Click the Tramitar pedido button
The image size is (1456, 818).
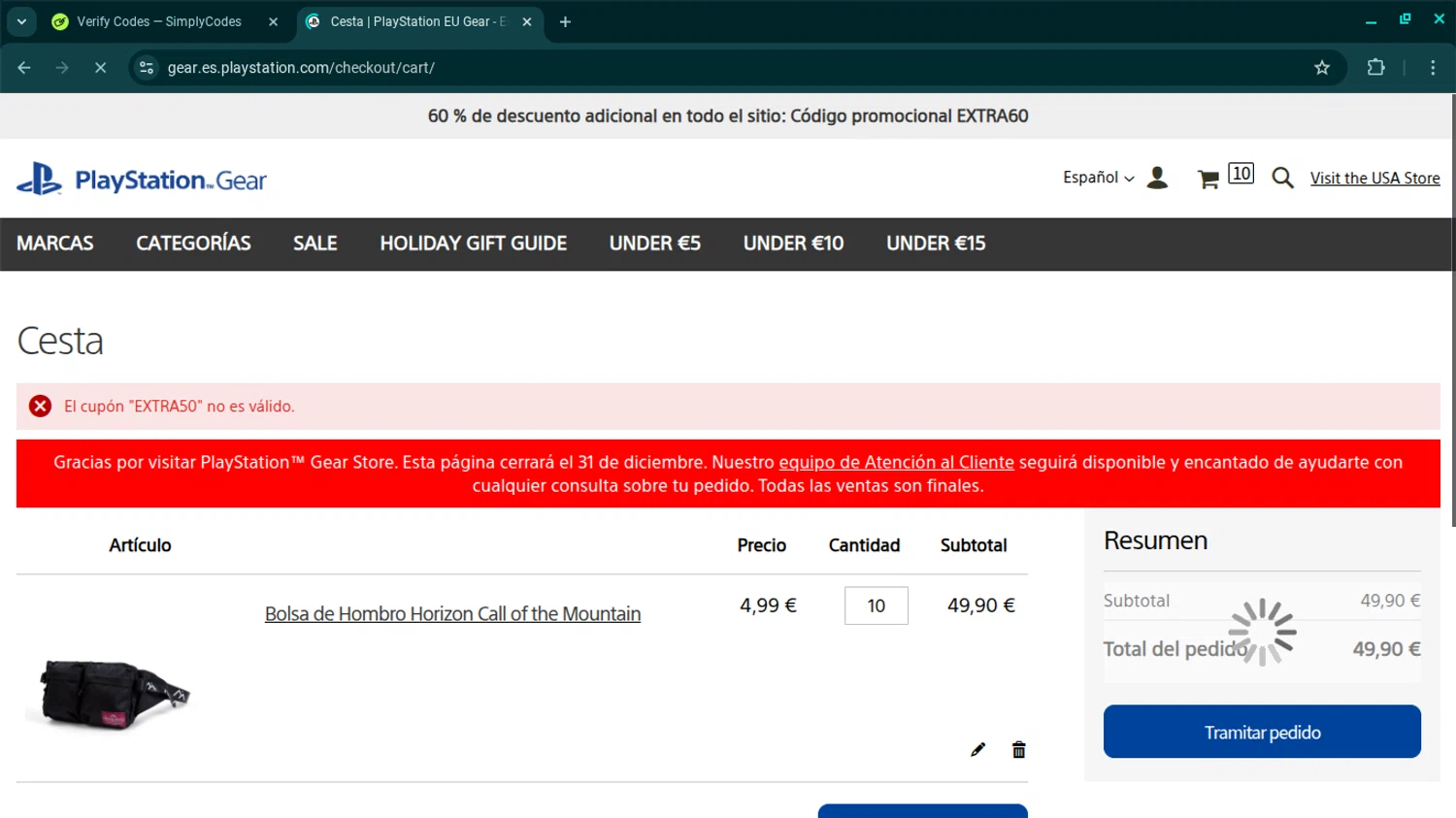click(1262, 732)
